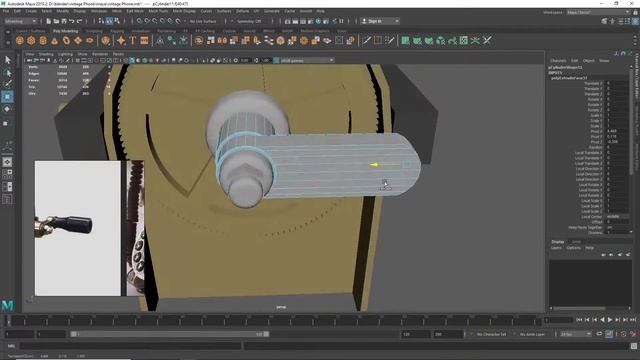640x360 pixels.
Task: Click the Polygon Type text shelf icon
Action: tap(133, 40)
